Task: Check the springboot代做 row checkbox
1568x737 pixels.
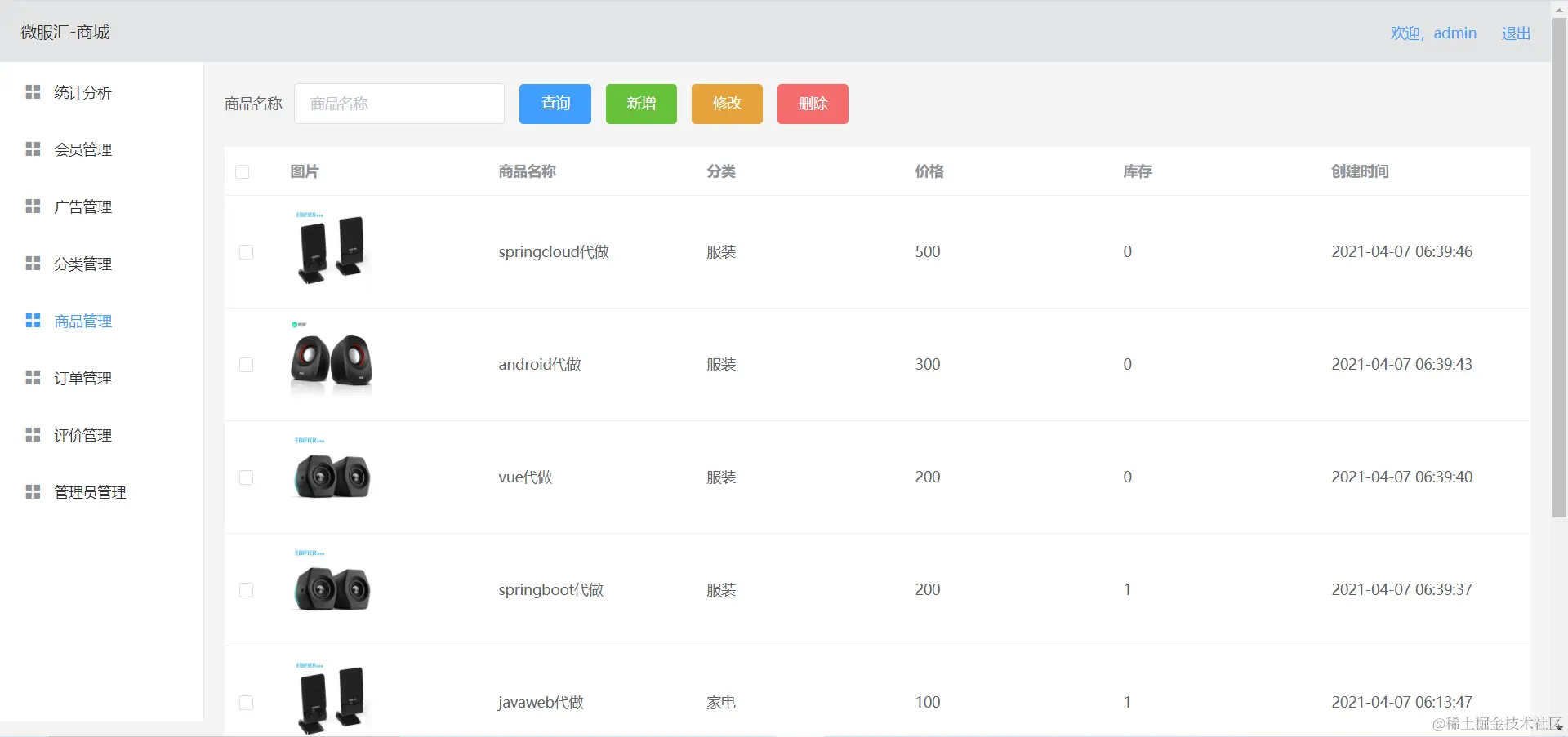Action: tap(246, 590)
